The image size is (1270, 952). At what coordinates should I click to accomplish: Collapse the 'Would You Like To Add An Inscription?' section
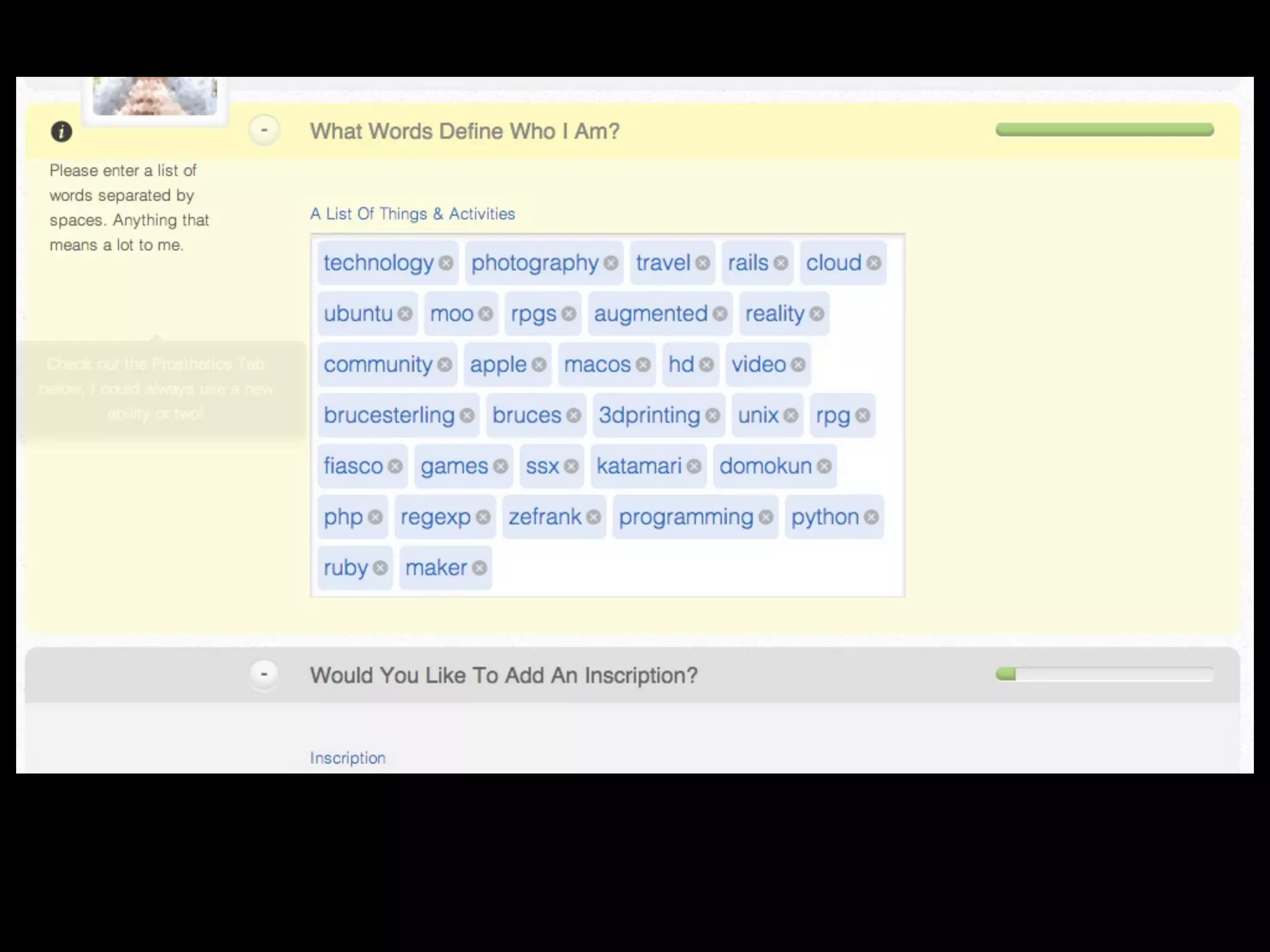pyautogui.click(x=264, y=674)
